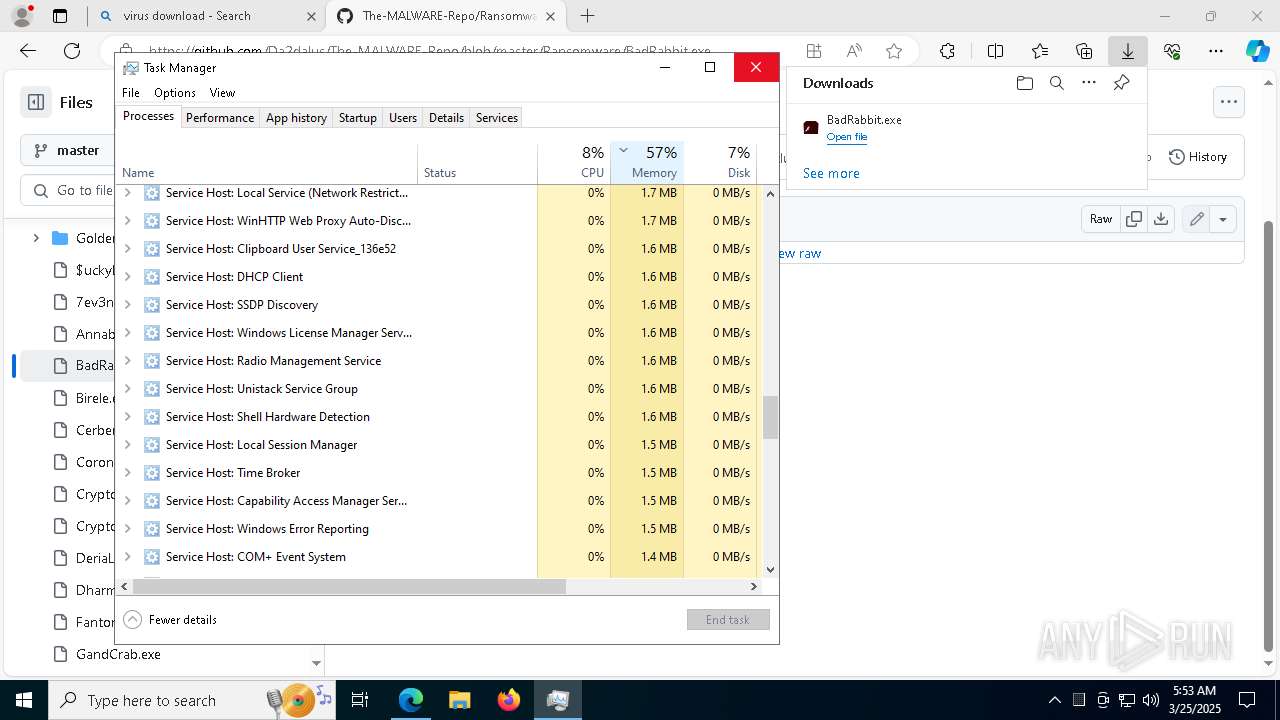Expand Service Host: Radio Management Service
This screenshot has height=720, width=1280.
127,361
